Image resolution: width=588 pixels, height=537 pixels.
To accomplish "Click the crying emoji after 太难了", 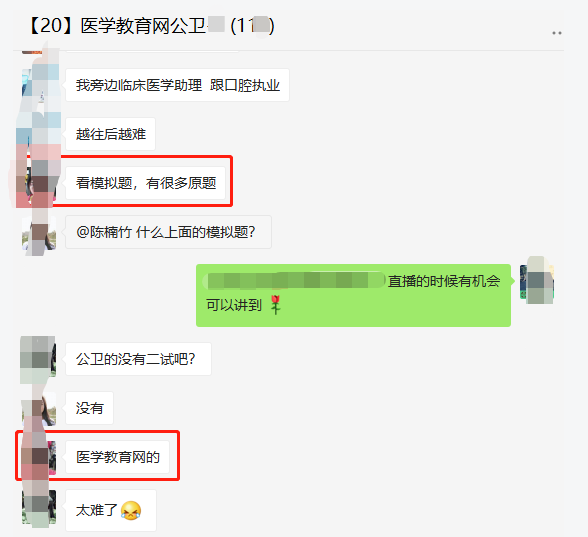I will (131, 510).
